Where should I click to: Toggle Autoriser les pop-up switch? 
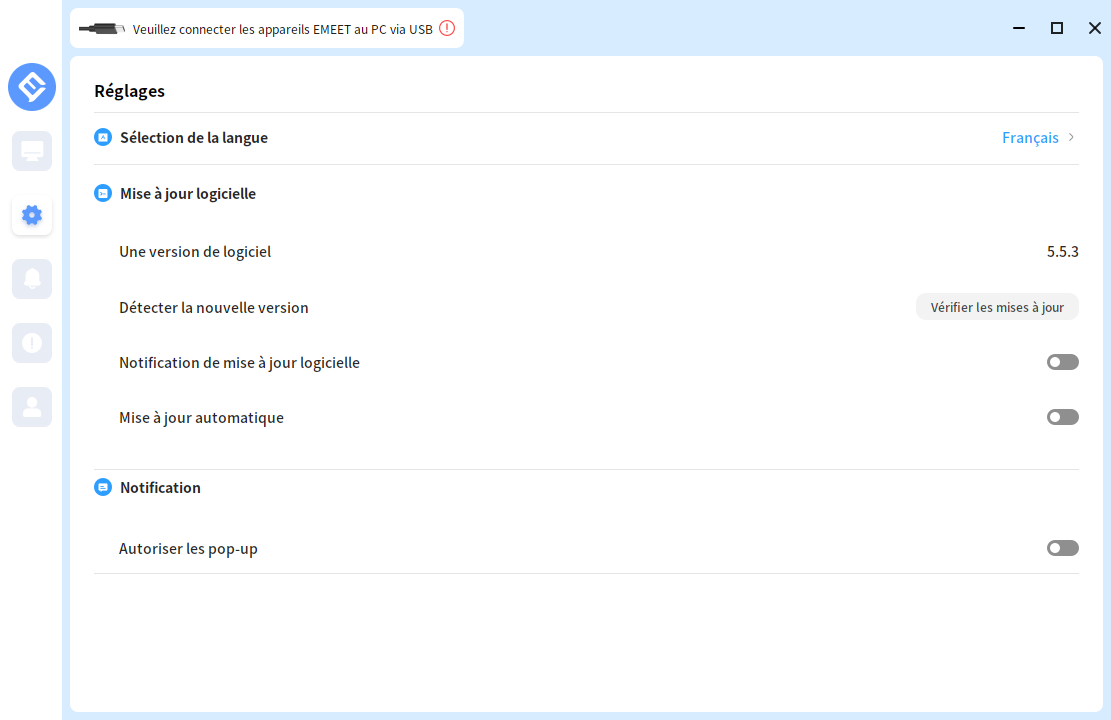(x=1062, y=548)
